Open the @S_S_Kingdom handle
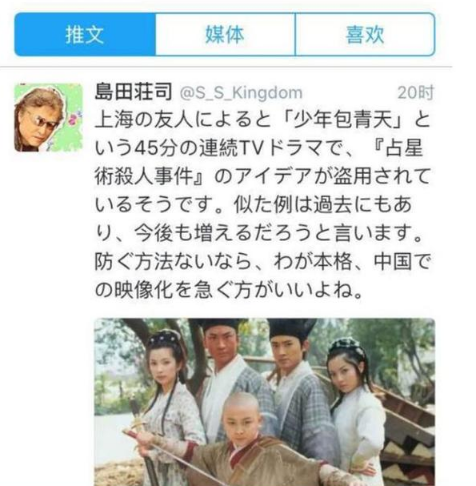The width and height of the screenshot is (476, 486). (x=241, y=93)
